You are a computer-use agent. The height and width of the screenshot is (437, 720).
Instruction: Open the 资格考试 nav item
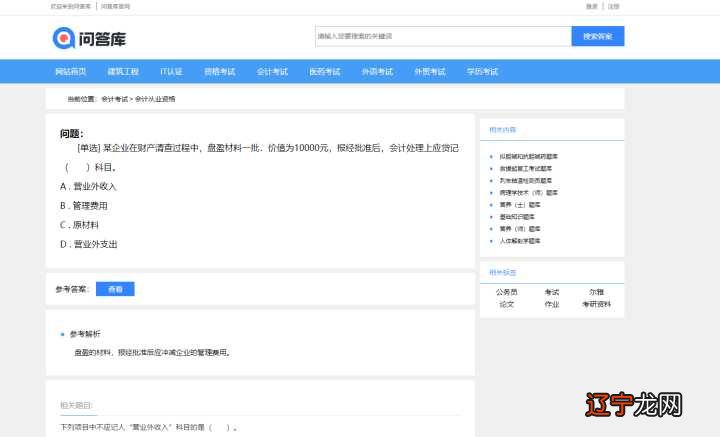[219, 72]
